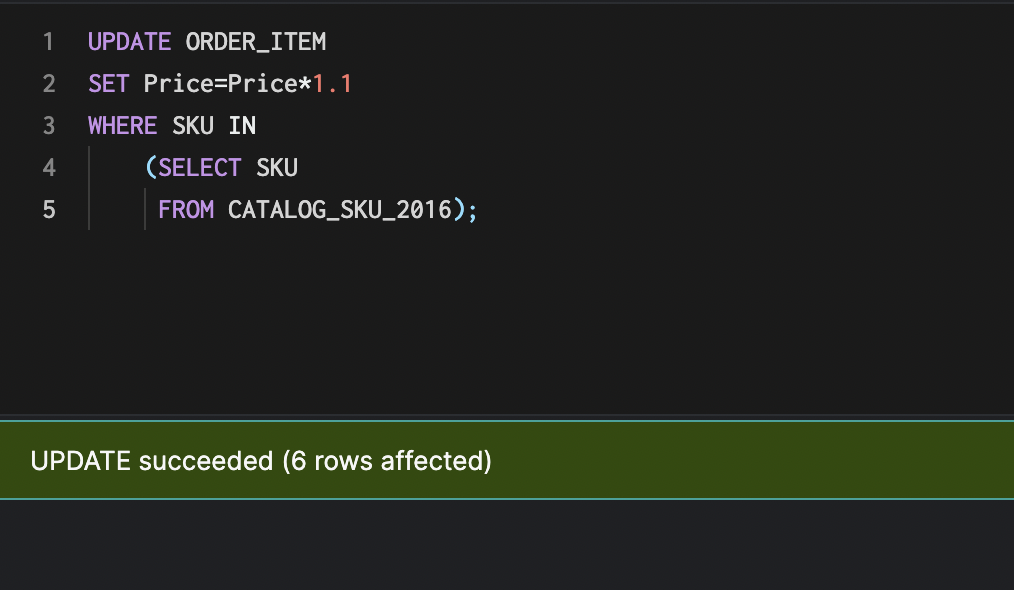Place cursor on the SET keyword

point(109,84)
